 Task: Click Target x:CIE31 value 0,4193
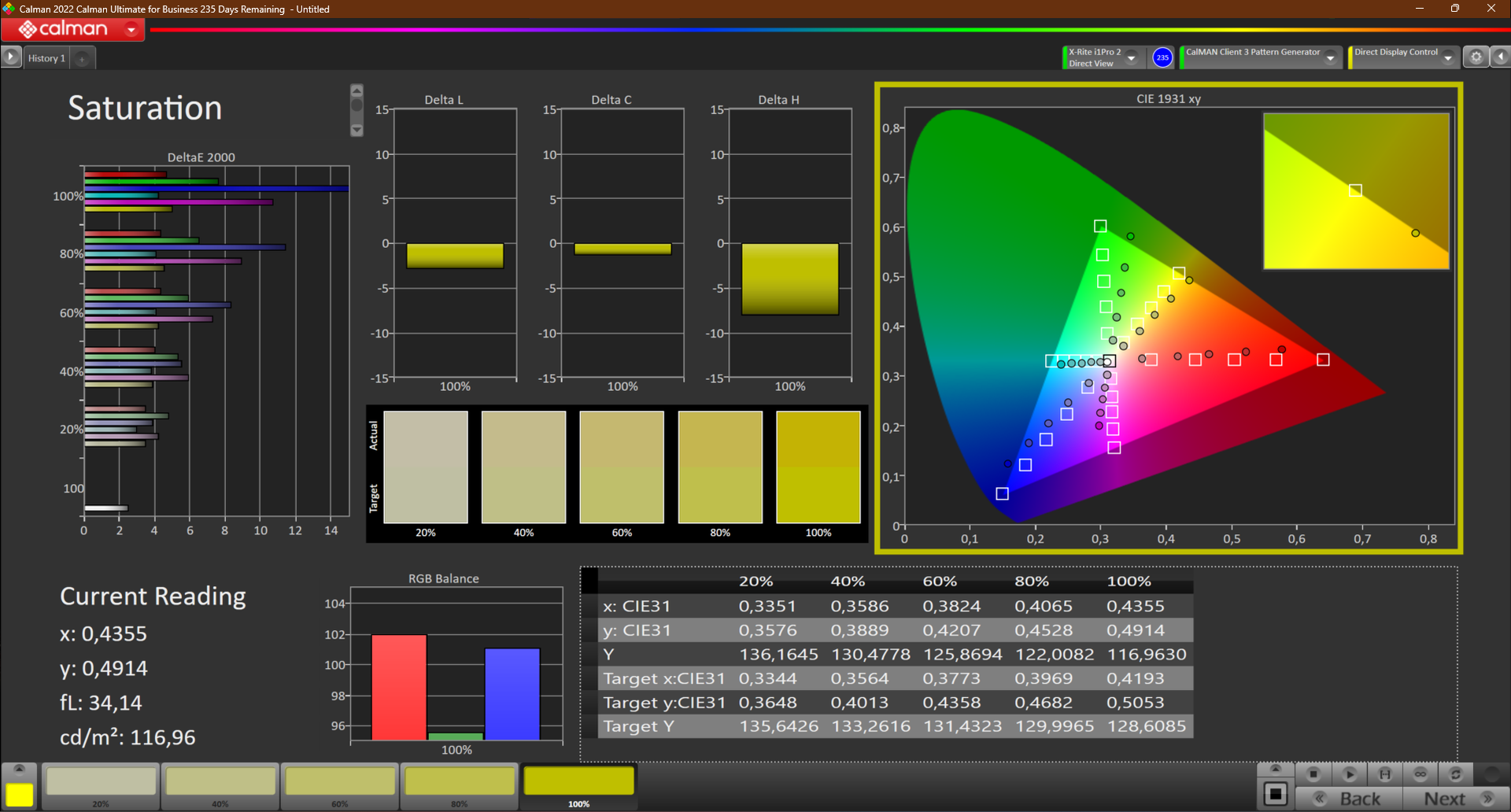pyautogui.click(x=1135, y=678)
